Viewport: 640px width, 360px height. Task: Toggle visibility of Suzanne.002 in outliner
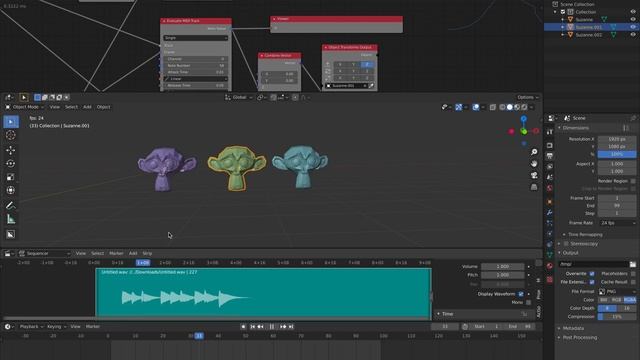(x=633, y=35)
